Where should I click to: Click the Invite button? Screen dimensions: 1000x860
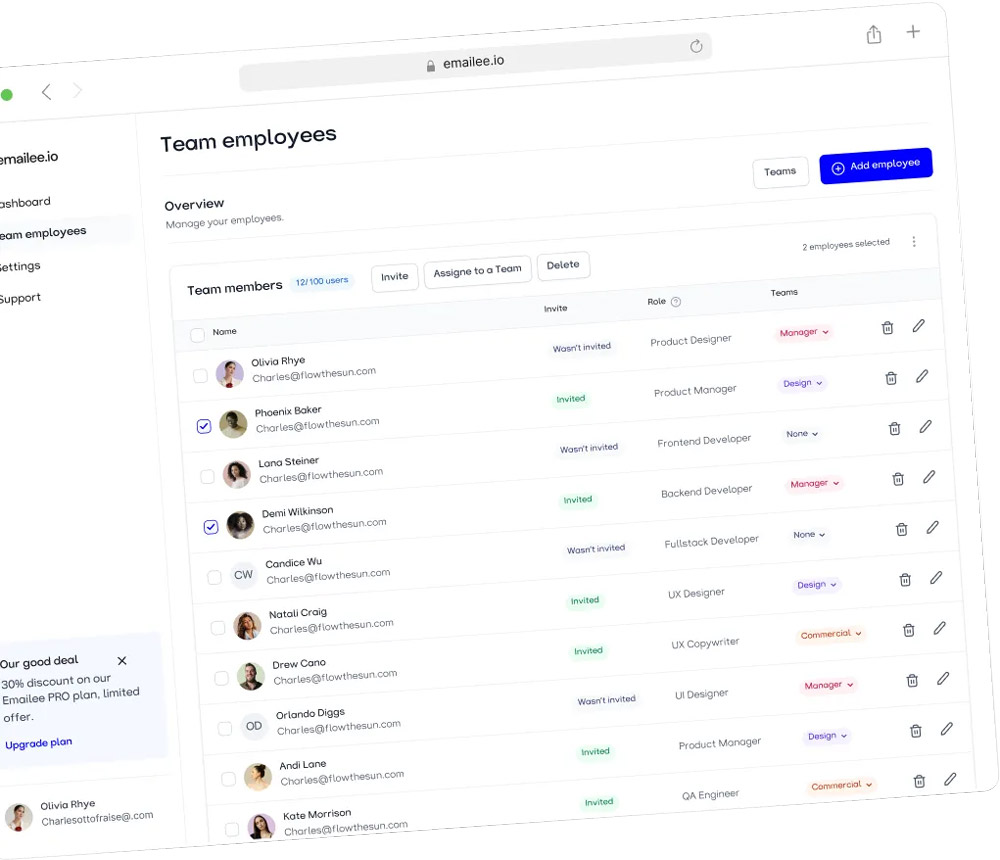click(394, 277)
